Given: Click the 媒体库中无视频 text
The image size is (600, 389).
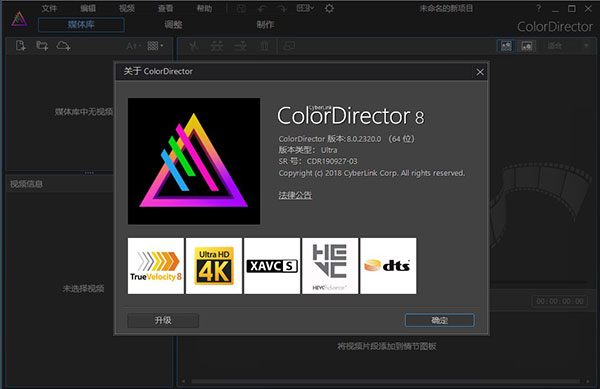Looking at the screenshot, I should point(84,112).
